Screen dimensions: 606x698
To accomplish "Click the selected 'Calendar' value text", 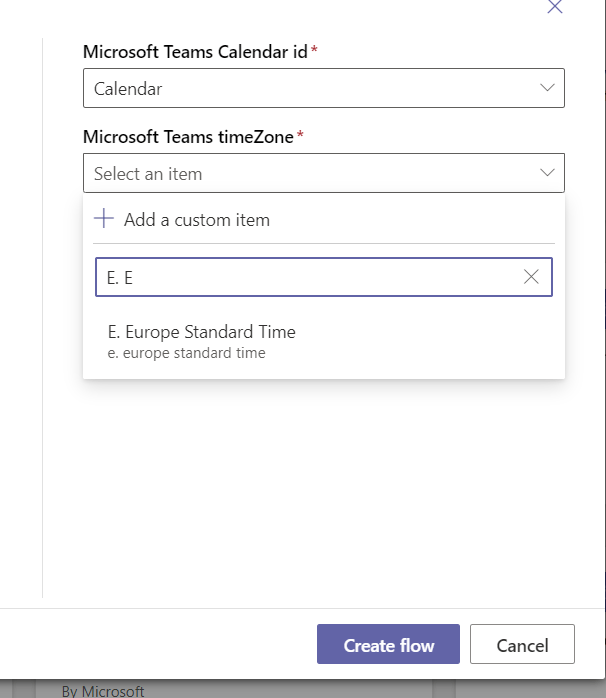I will (128, 88).
